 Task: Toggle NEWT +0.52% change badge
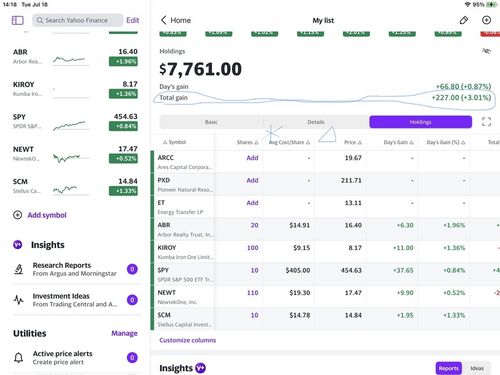point(123,159)
